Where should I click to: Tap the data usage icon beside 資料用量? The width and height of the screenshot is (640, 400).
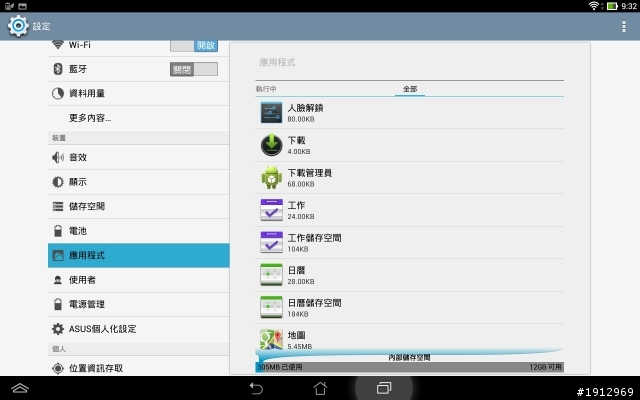[58, 93]
